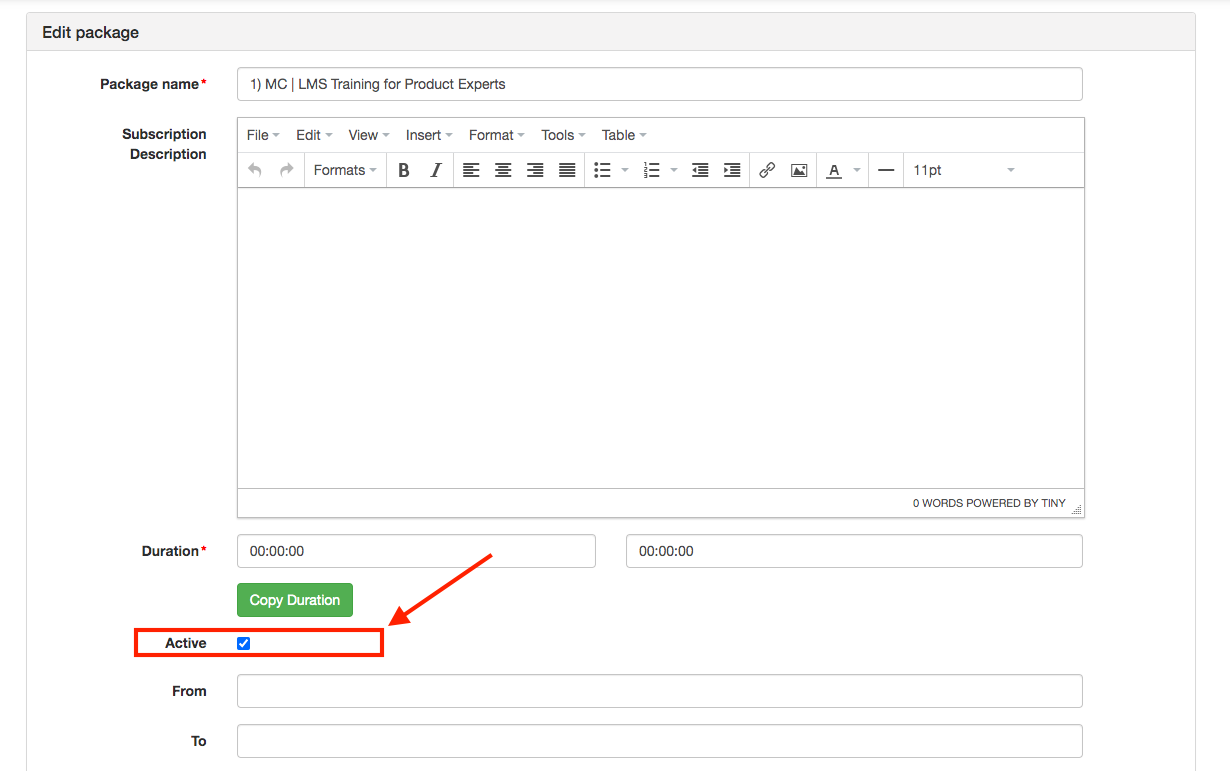Image resolution: width=1230 pixels, height=771 pixels.
Task: Open the Table menu
Action: [624, 135]
